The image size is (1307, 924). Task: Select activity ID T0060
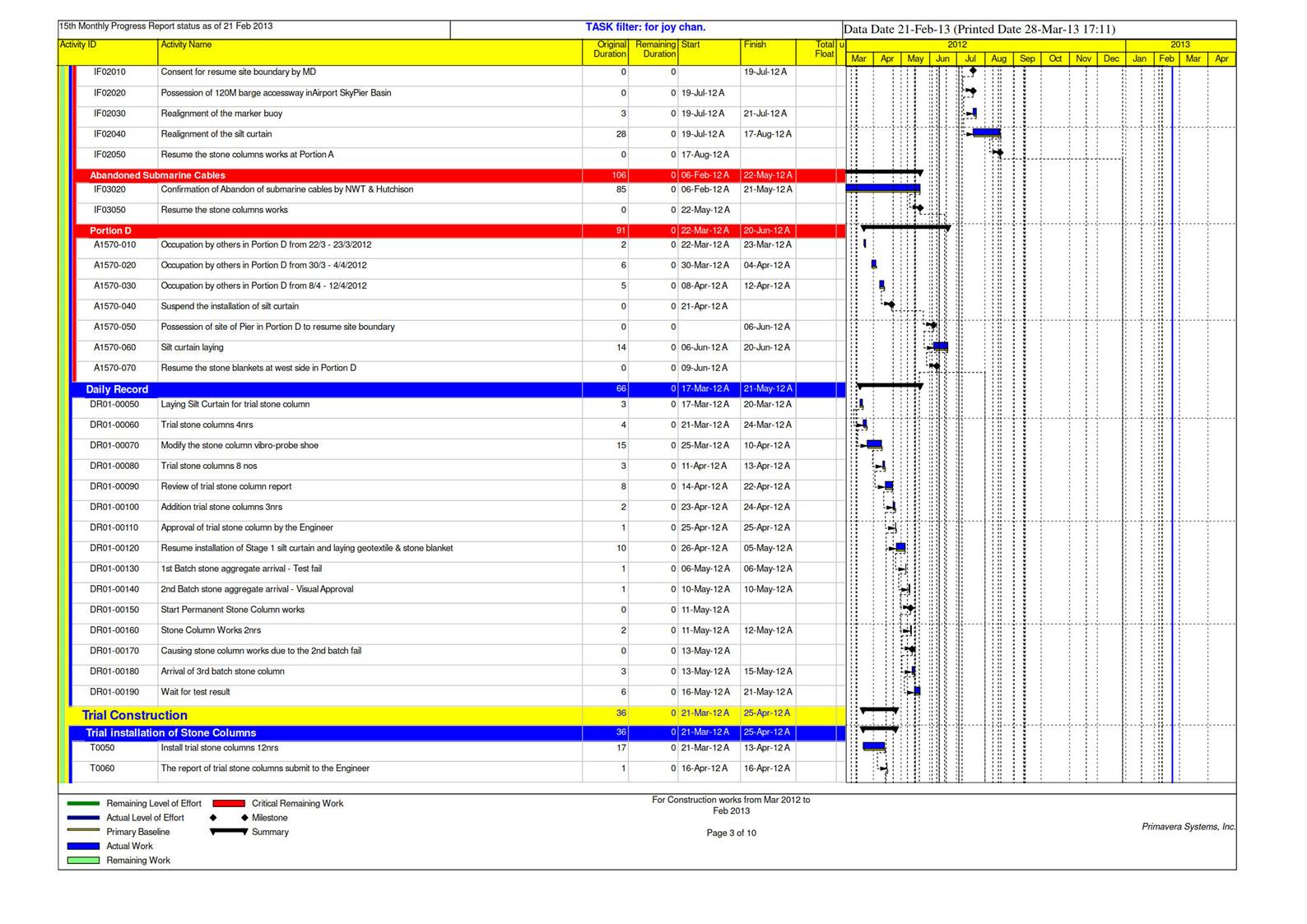coord(102,768)
